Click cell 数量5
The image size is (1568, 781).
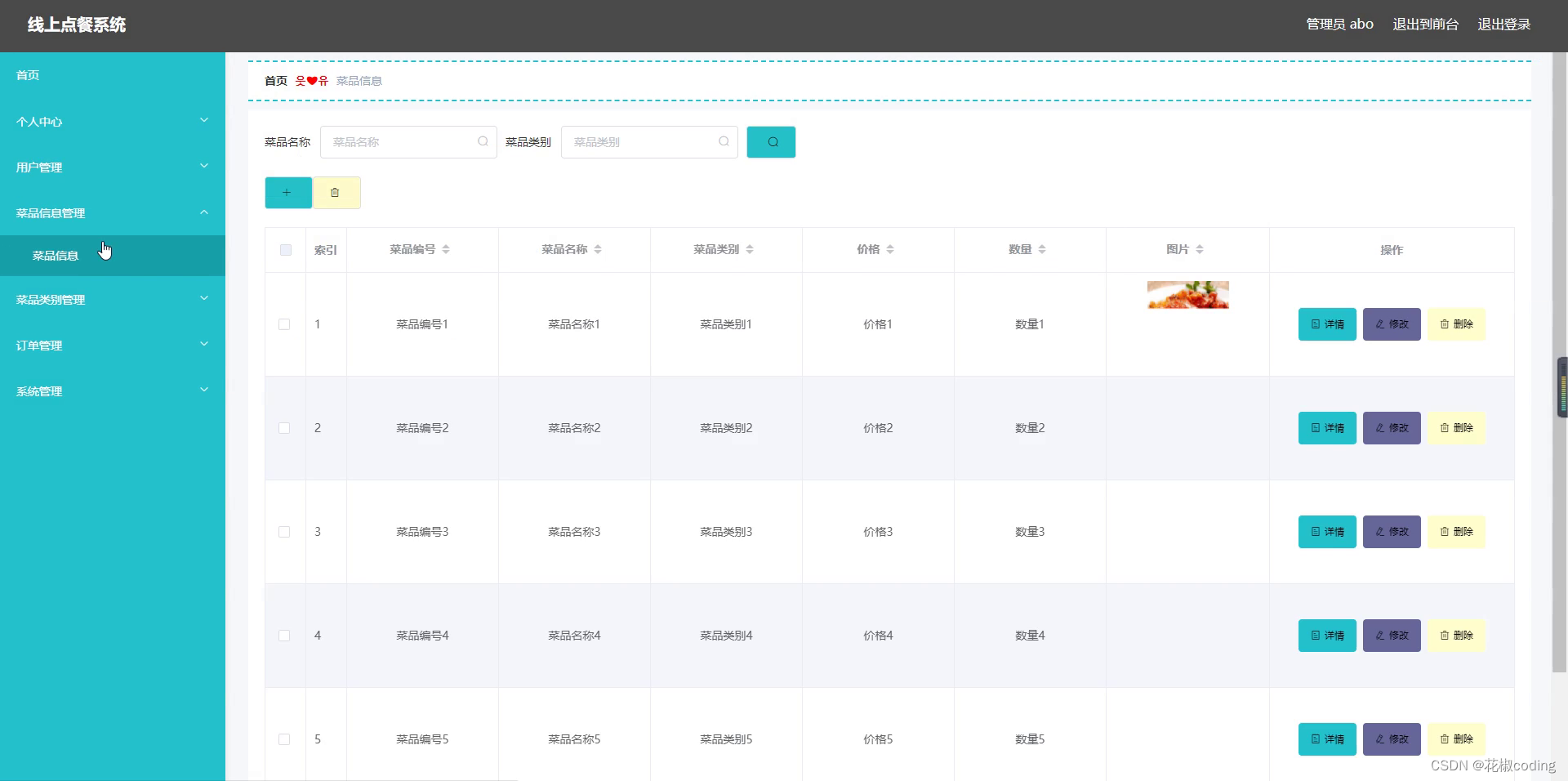1030,739
